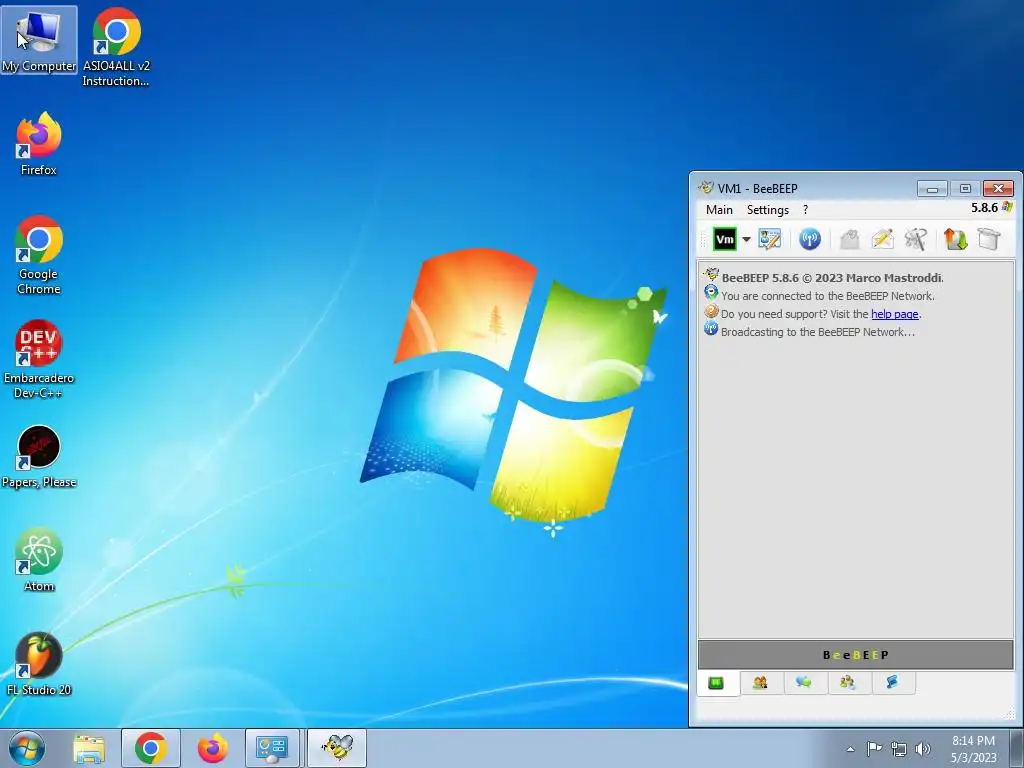Open the Settings menu in BeeBEEP

pyautogui.click(x=767, y=210)
